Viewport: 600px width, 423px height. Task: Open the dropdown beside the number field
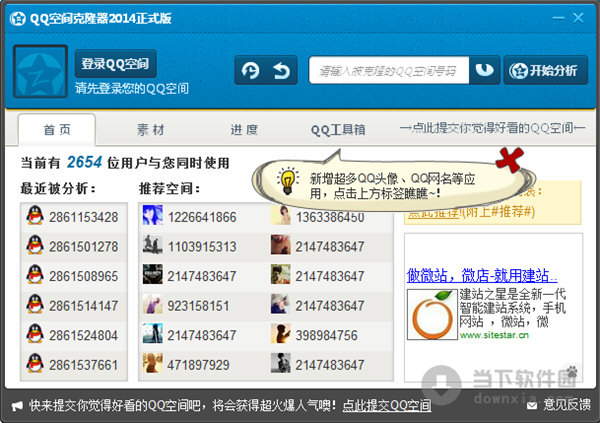[x=484, y=70]
